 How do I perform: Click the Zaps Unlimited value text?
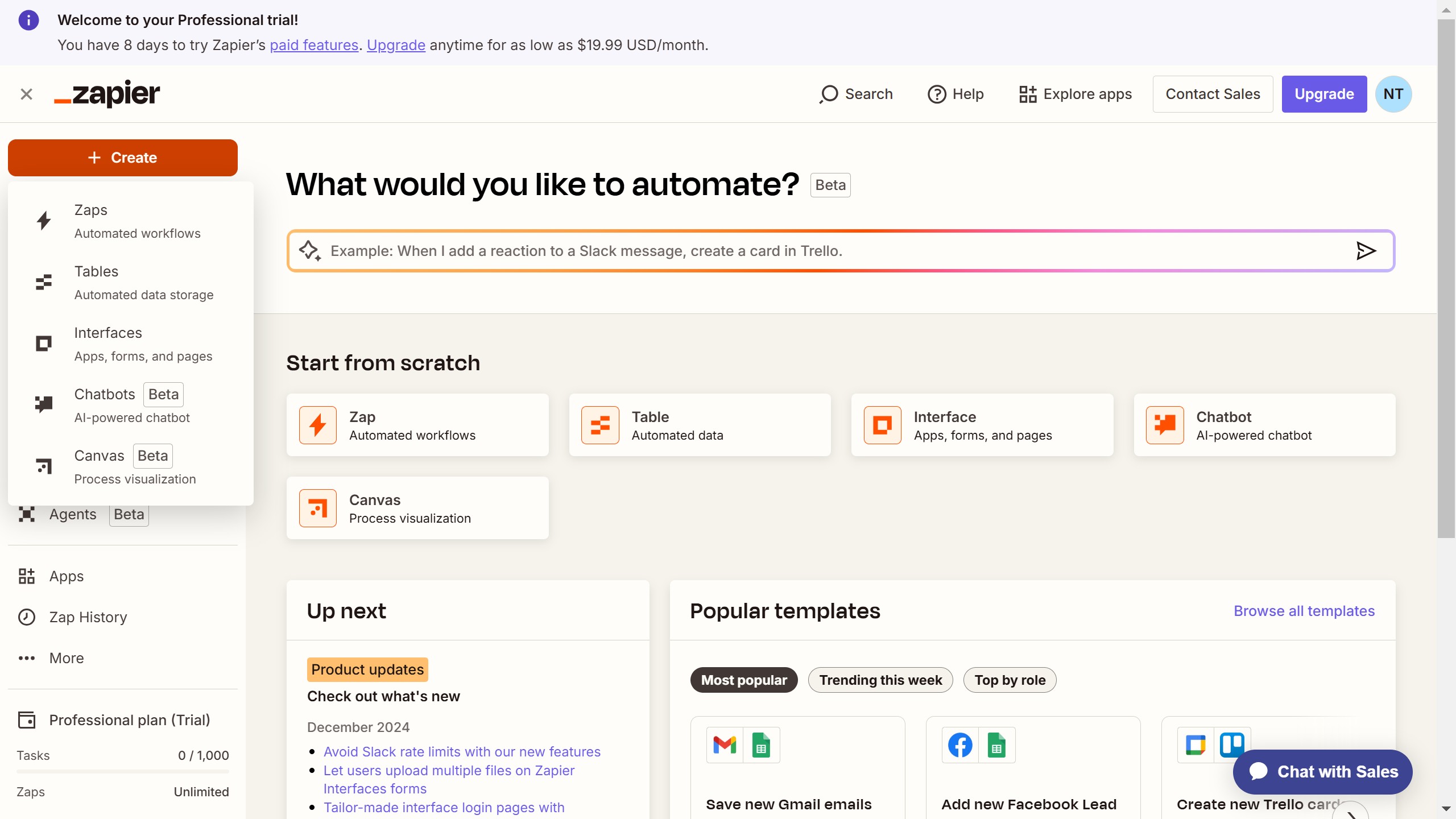coord(201,792)
